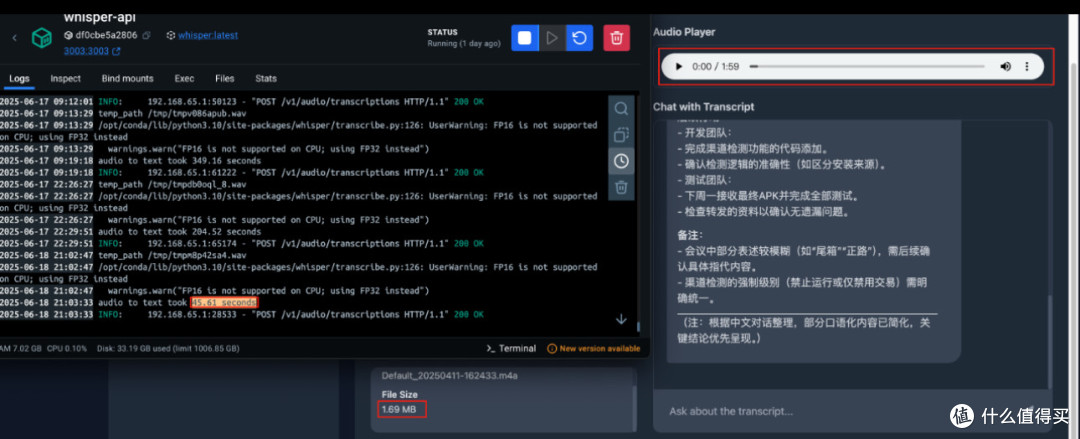Screen dimensions: 1080x439
Task: Click the Ask about the transcript input field
Action: [852, 411]
